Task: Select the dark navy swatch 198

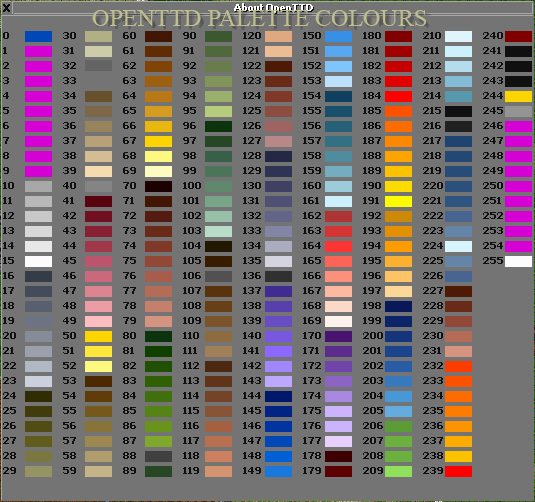Action: pos(399,307)
